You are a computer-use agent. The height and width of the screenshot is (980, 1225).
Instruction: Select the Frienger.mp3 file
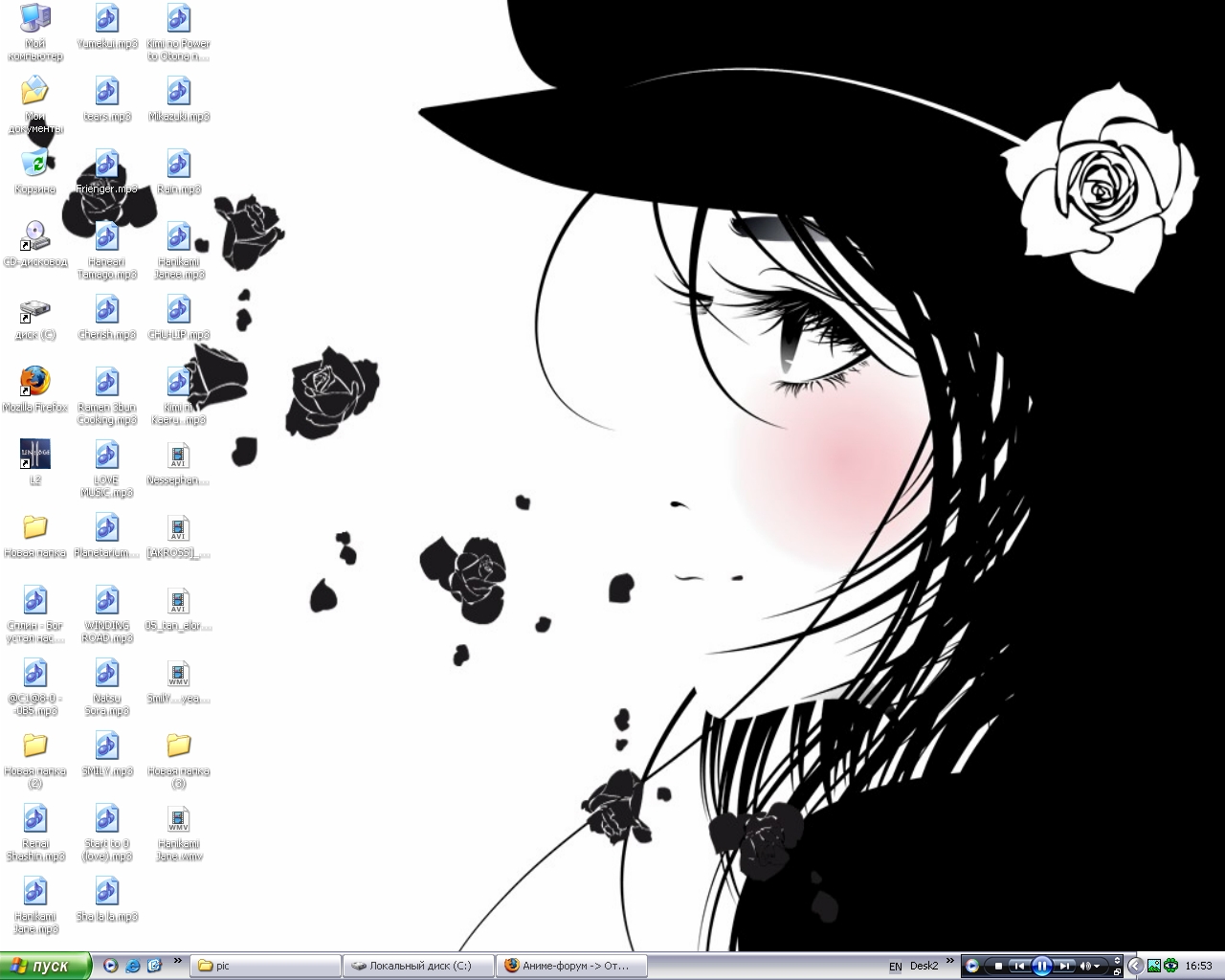[107, 171]
